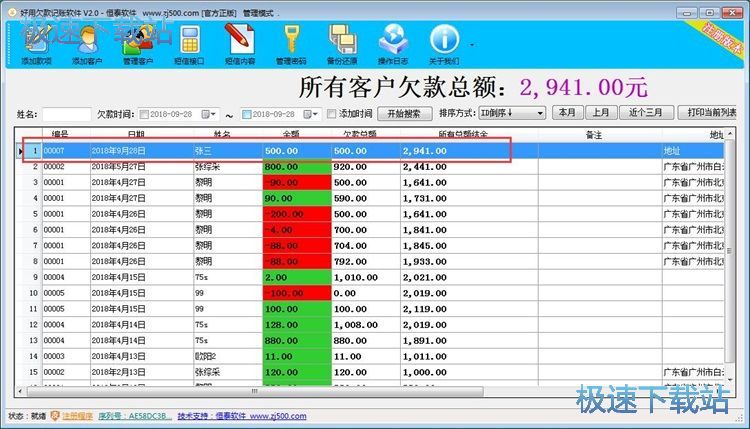The width and height of the screenshot is (750, 429).
Task: Open the 短信接口 SMS interface icon
Action: tap(189, 44)
